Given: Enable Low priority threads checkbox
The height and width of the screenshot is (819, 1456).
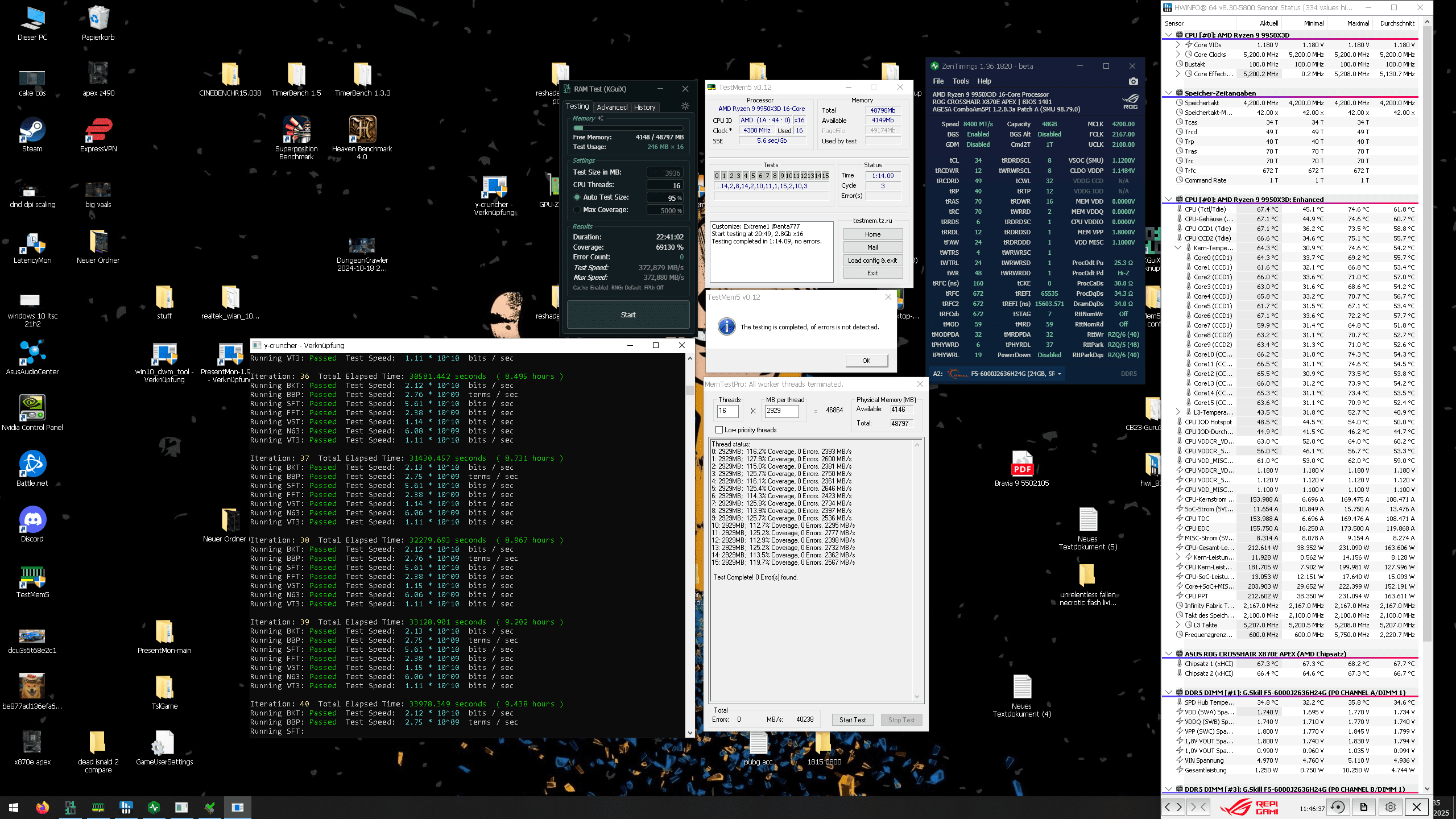Looking at the screenshot, I should (x=719, y=430).
